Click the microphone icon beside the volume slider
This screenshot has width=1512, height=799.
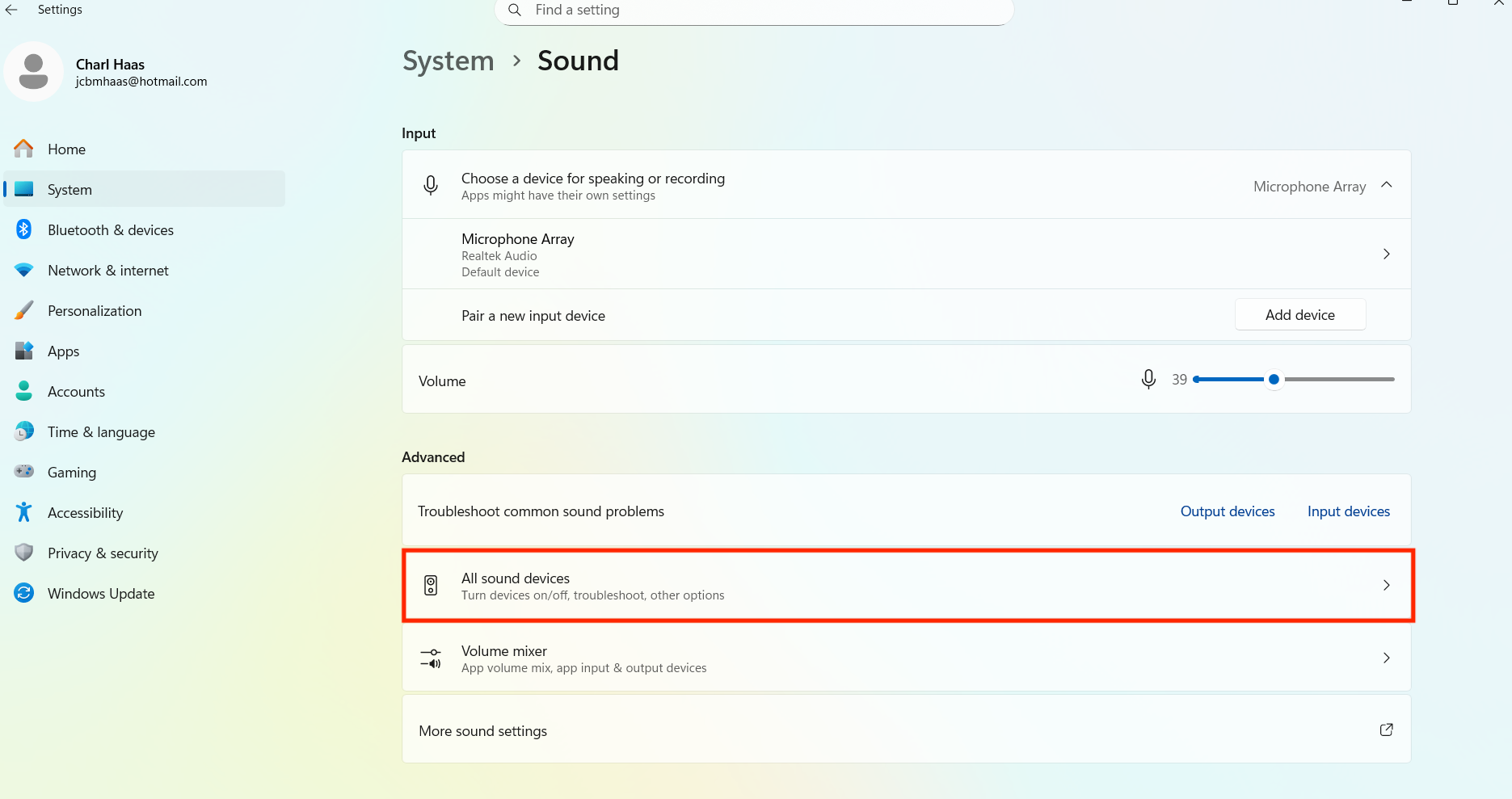pyautogui.click(x=1148, y=379)
